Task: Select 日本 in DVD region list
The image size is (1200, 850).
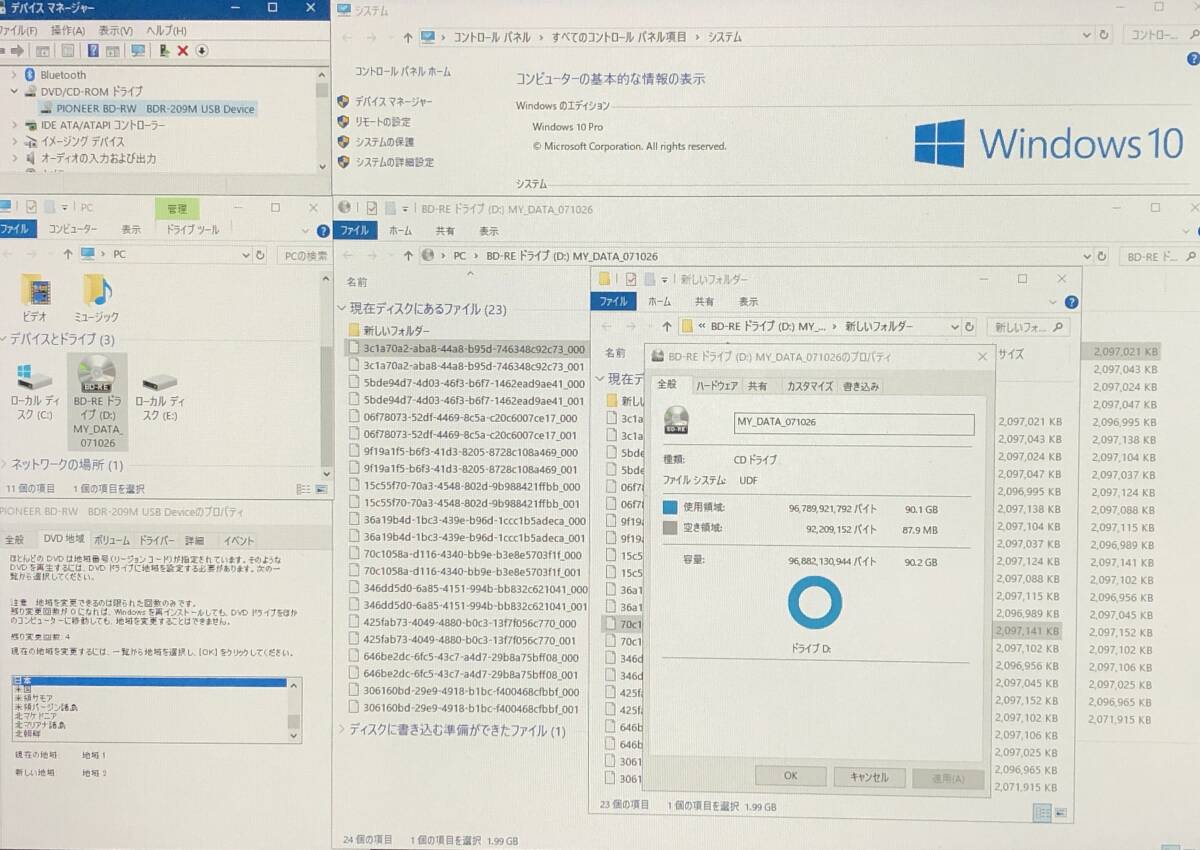Action: [150, 681]
